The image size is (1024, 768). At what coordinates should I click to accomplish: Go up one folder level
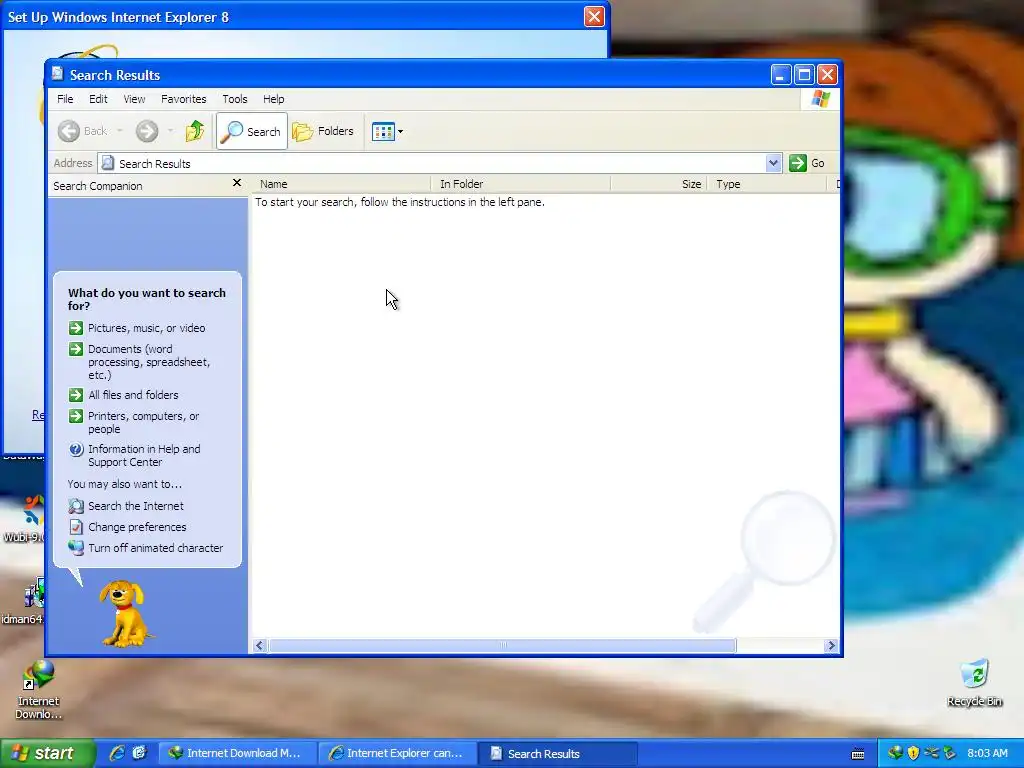click(x=195, y=131)
